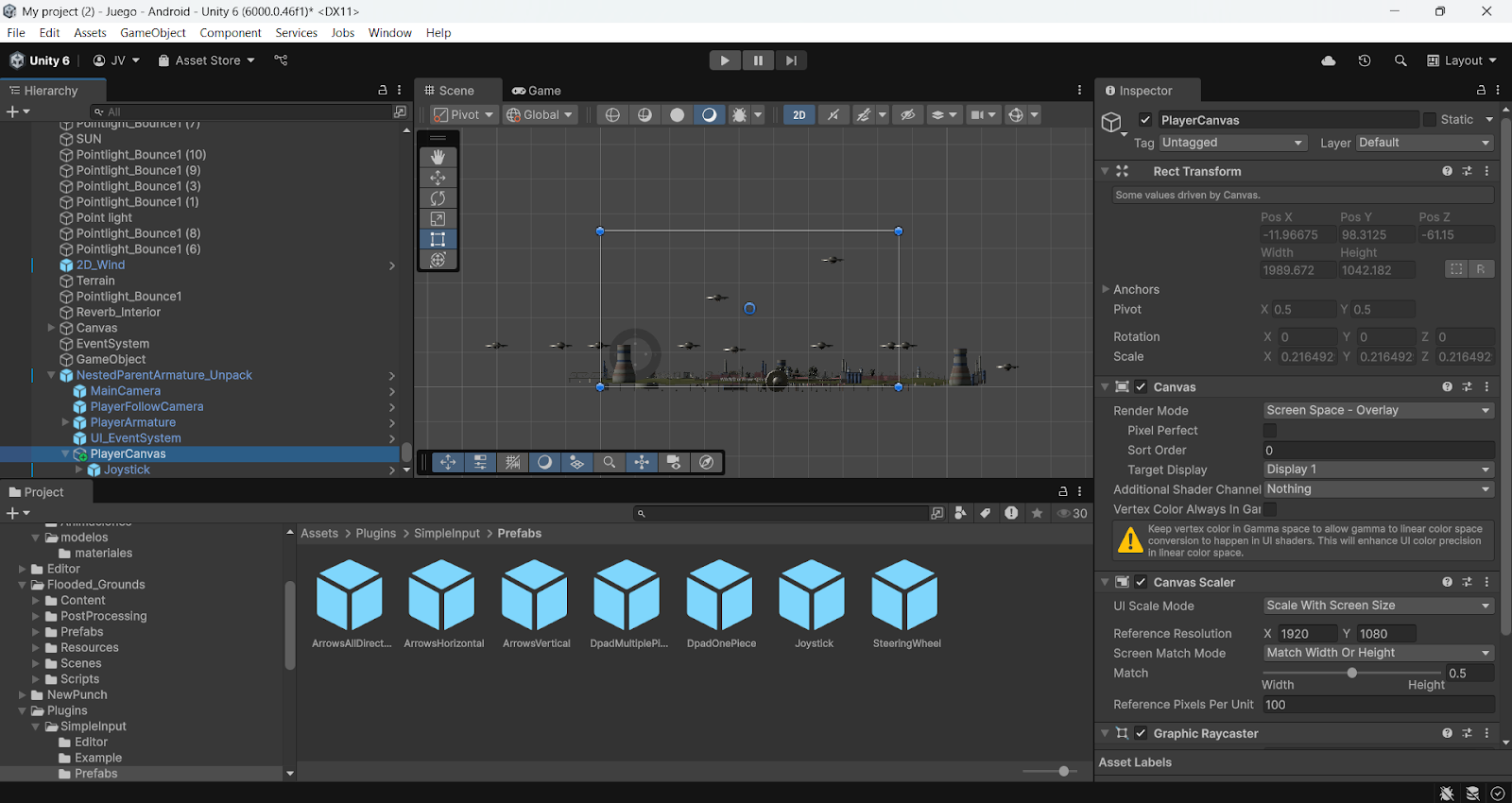Viewport: 1512px width, 803px height.
Task: Toggle Canvas Scaler enabled checkbox
Action: click(x=1141, y=583)
